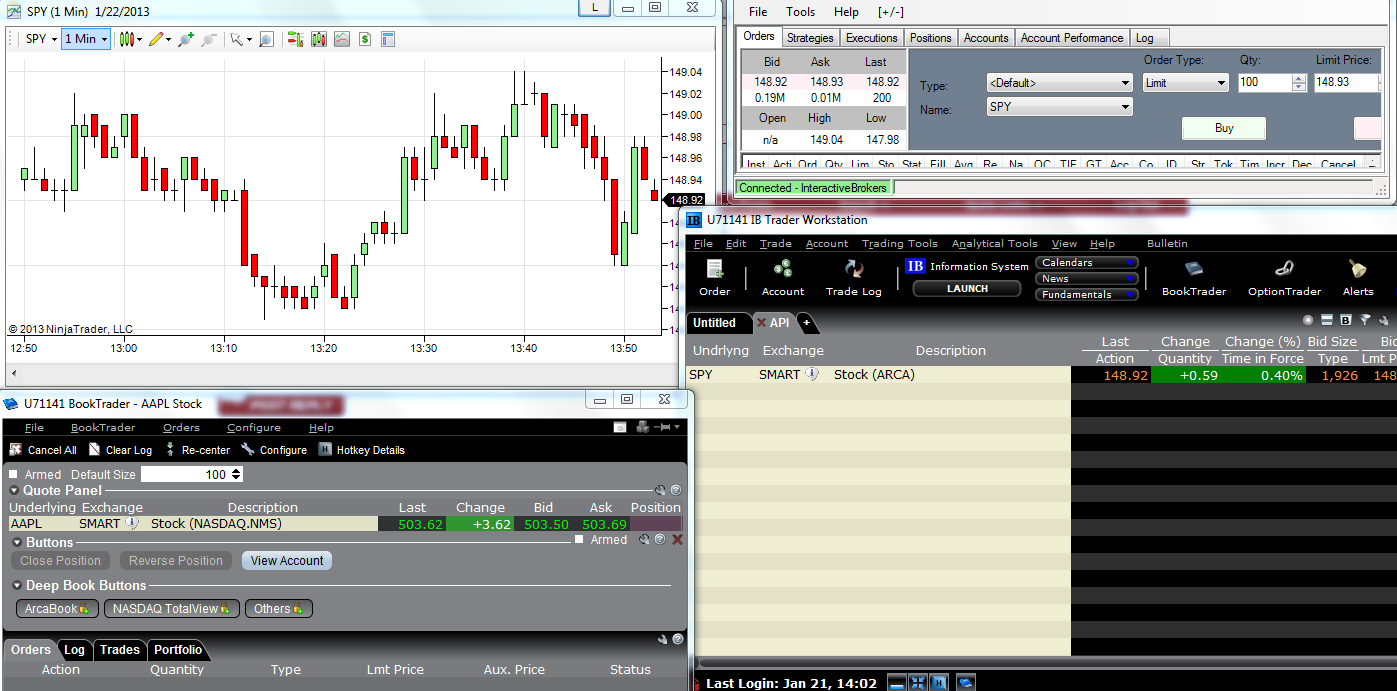This screenshot has height=691, width=1397.
Task: Click the Default Size spinner arrows
Action: coord(237,474)
